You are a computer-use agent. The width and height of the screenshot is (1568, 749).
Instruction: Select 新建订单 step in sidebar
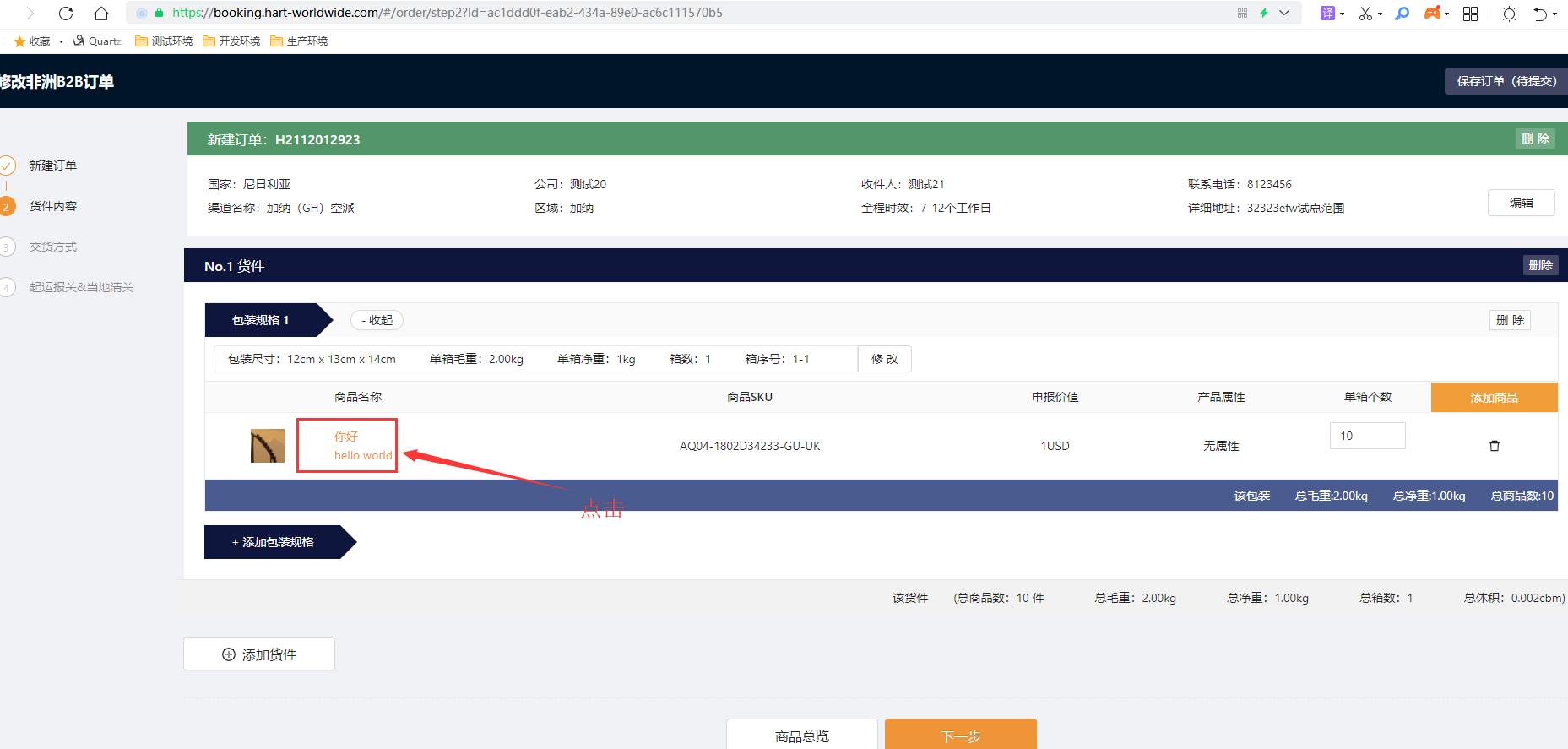tap(52, 166)
